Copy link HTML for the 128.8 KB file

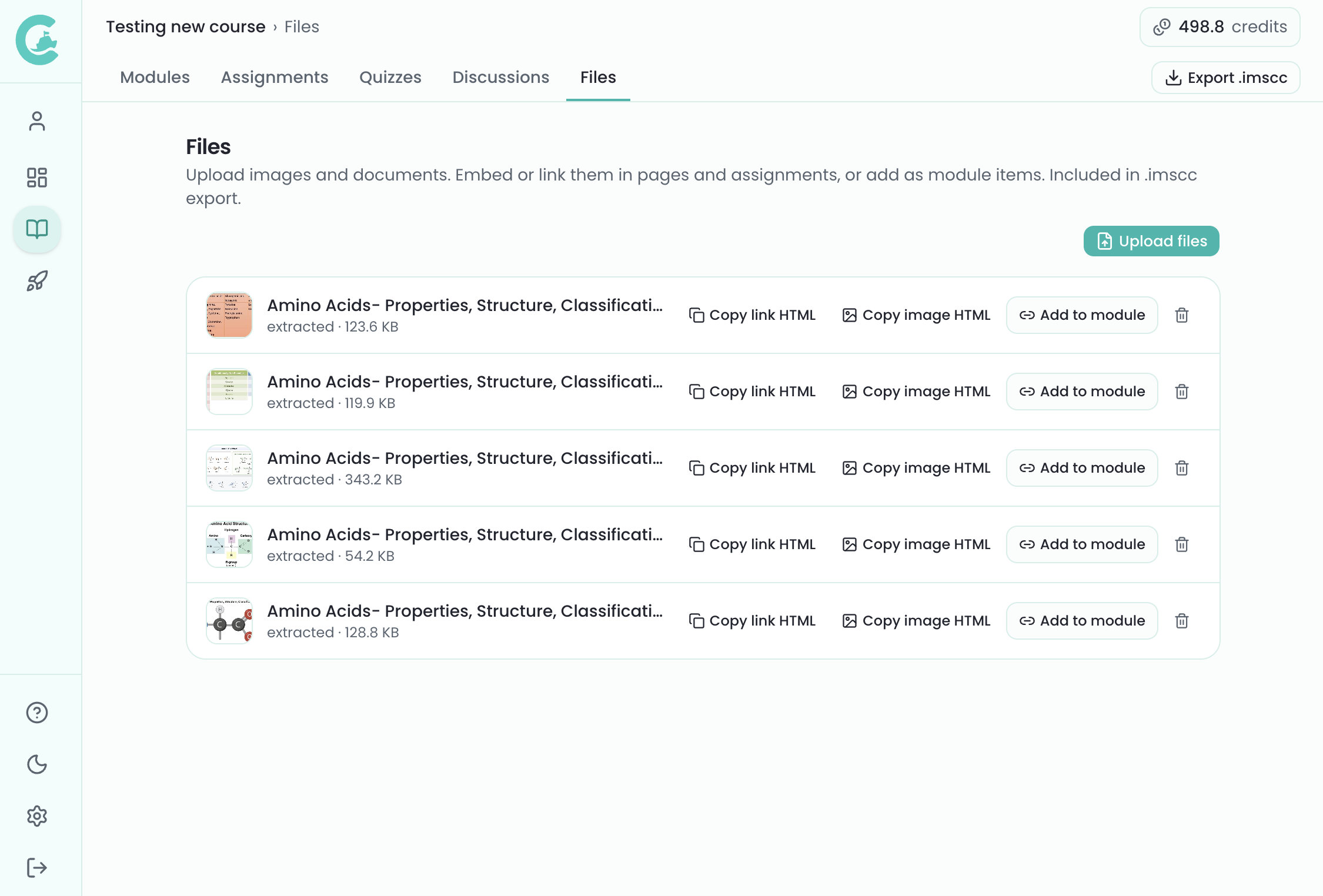752,621
